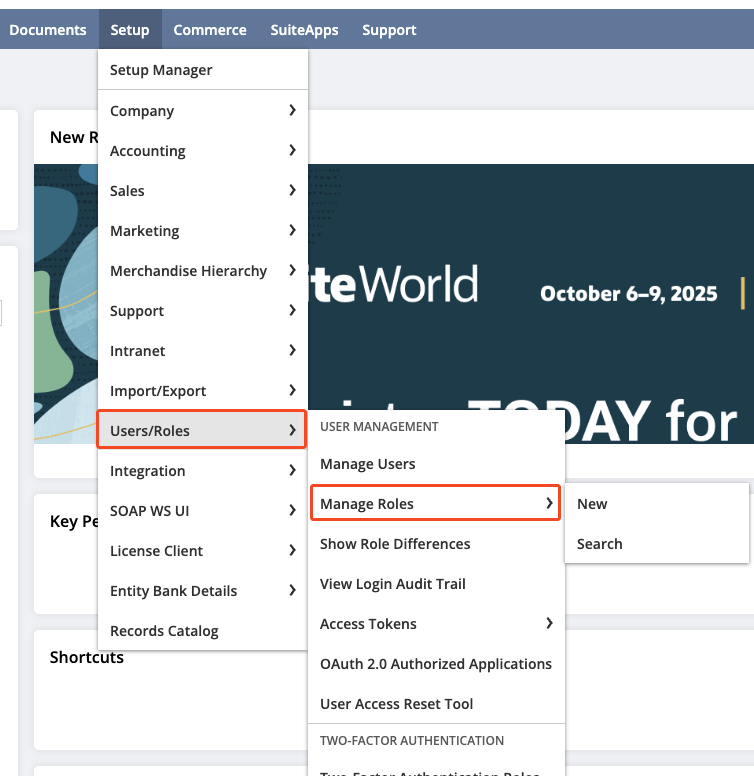This screenshot has height=776, width=754.
Task: Open Show Role Differences
Action: [395, 544]
